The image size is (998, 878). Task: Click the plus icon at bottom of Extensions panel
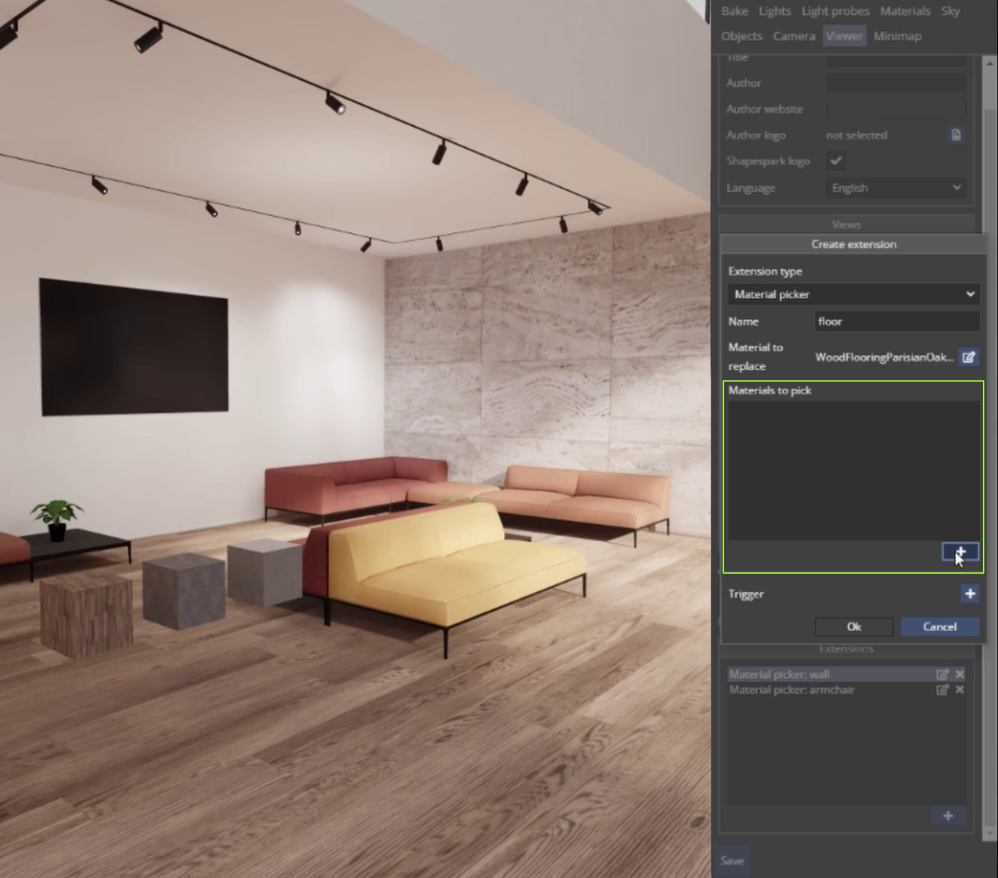pos(947,816)
